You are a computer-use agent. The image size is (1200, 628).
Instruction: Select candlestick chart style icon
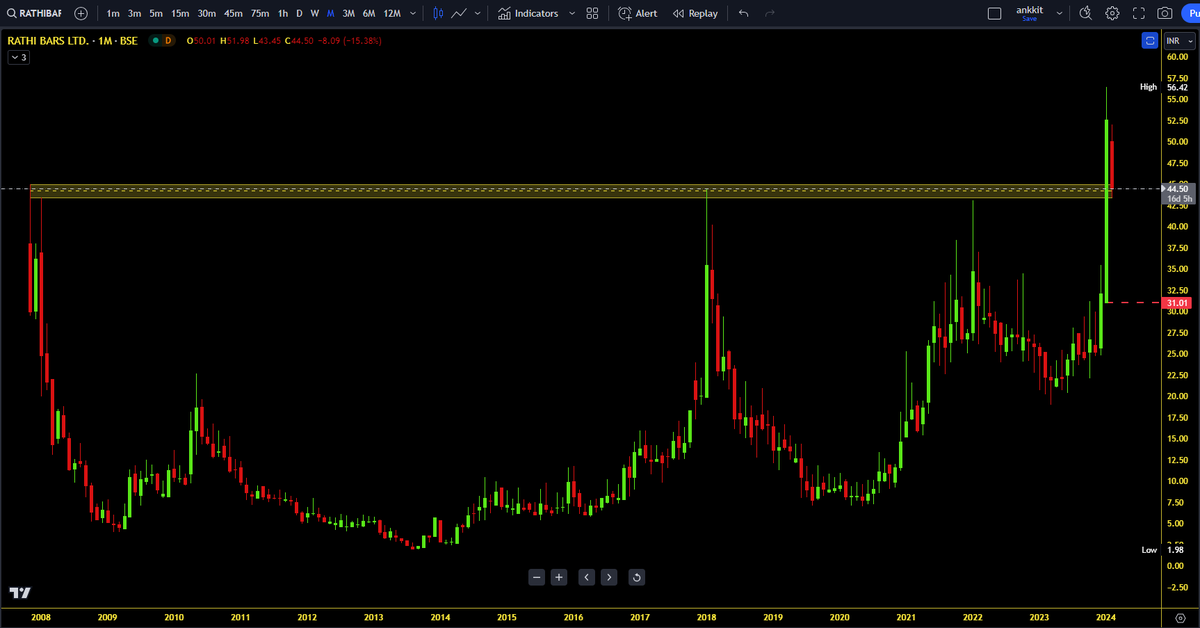click(x=438, y=14)
